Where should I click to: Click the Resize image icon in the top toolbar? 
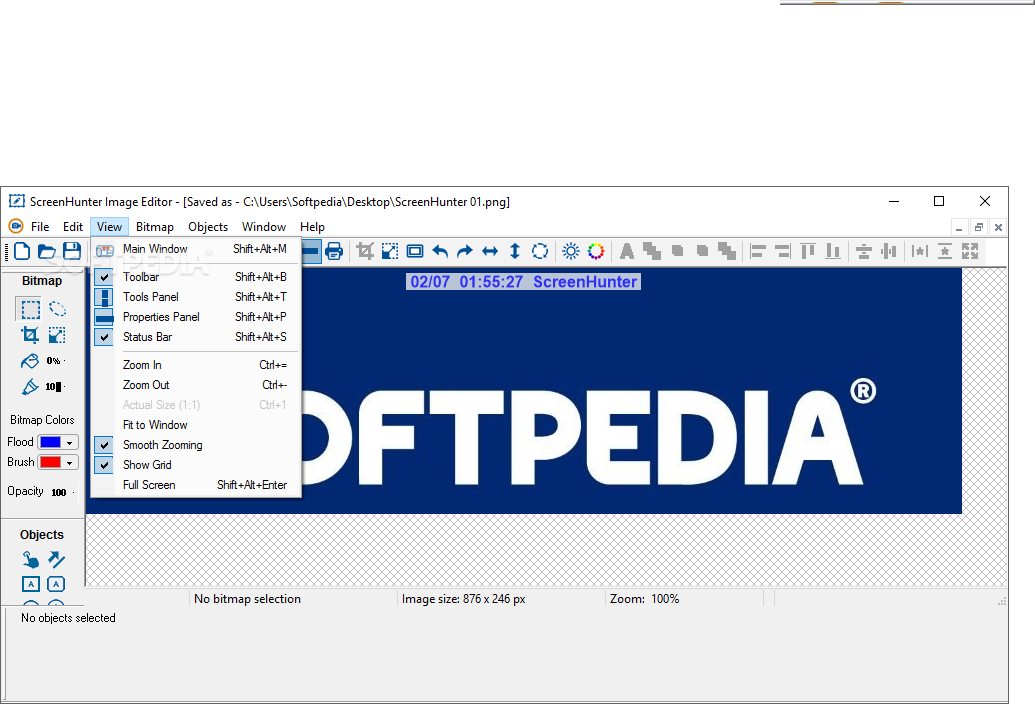(390, 251)
